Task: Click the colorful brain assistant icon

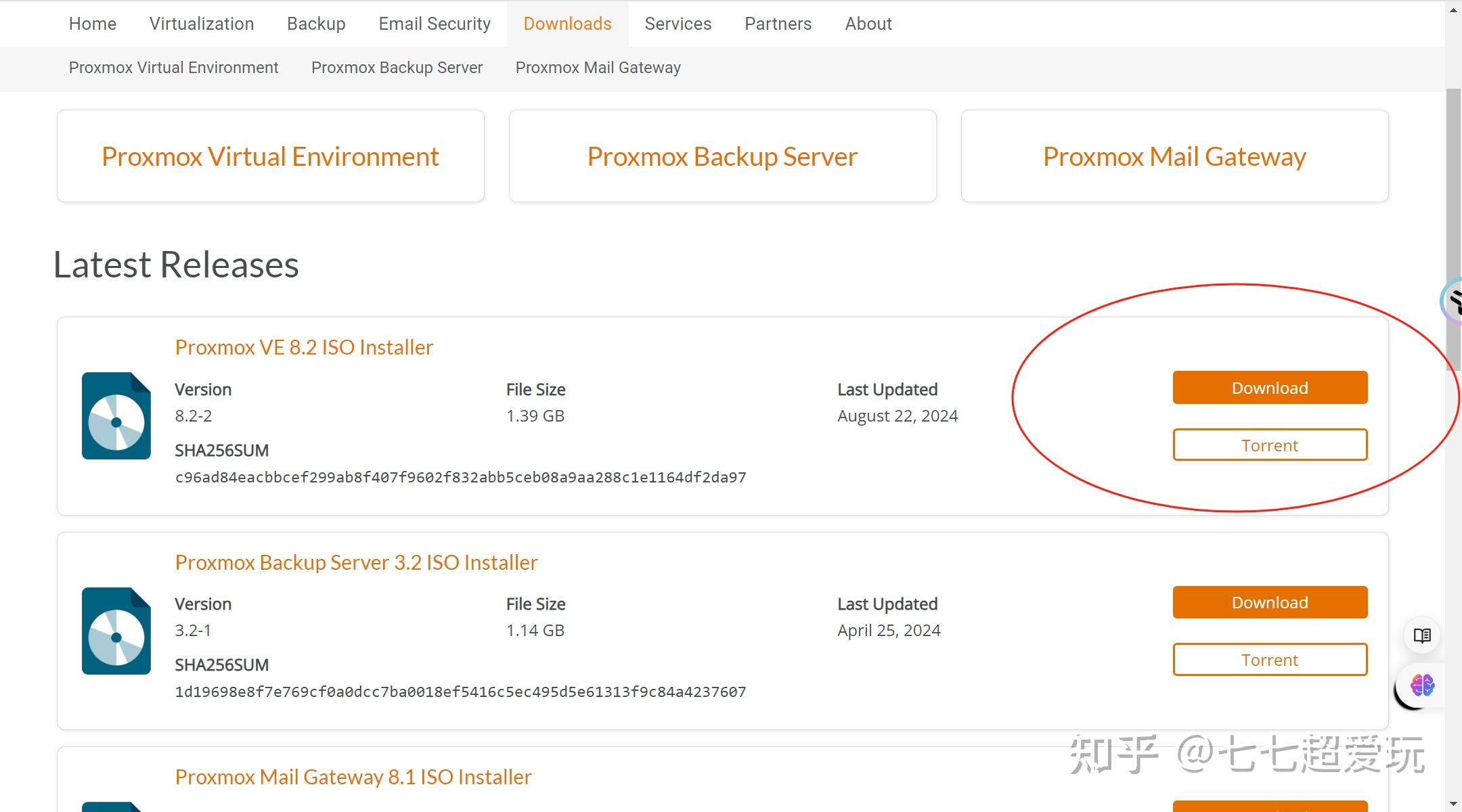Action: (x=1421, y=685)
